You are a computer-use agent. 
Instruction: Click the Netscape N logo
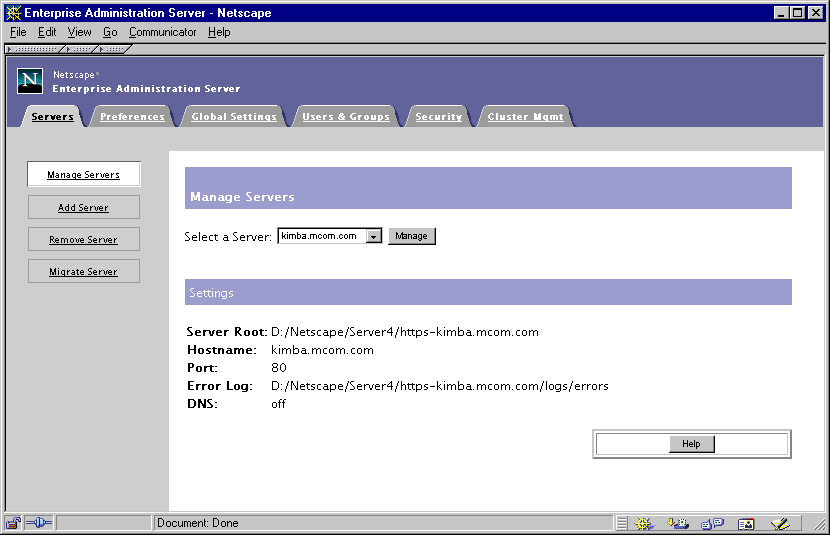tap(30, 80)
